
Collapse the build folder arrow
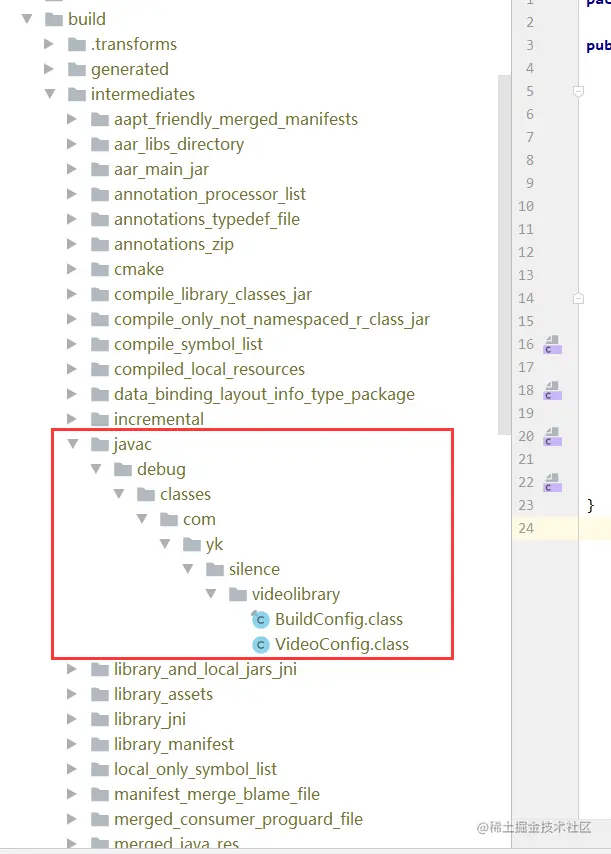click(27, 19)
